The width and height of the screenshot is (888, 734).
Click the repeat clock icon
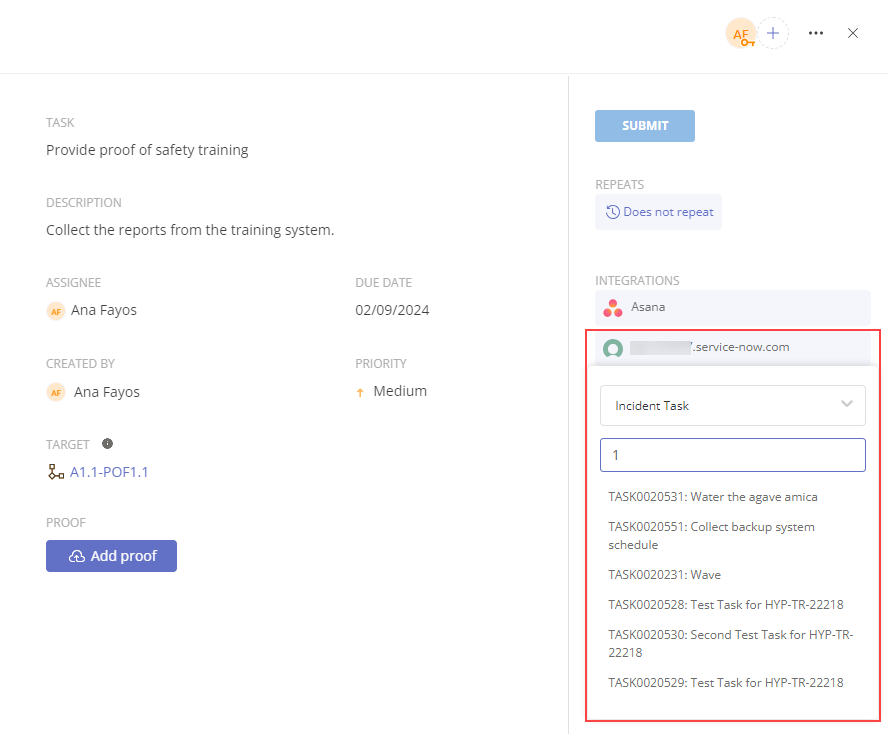[x=613, y=212]
